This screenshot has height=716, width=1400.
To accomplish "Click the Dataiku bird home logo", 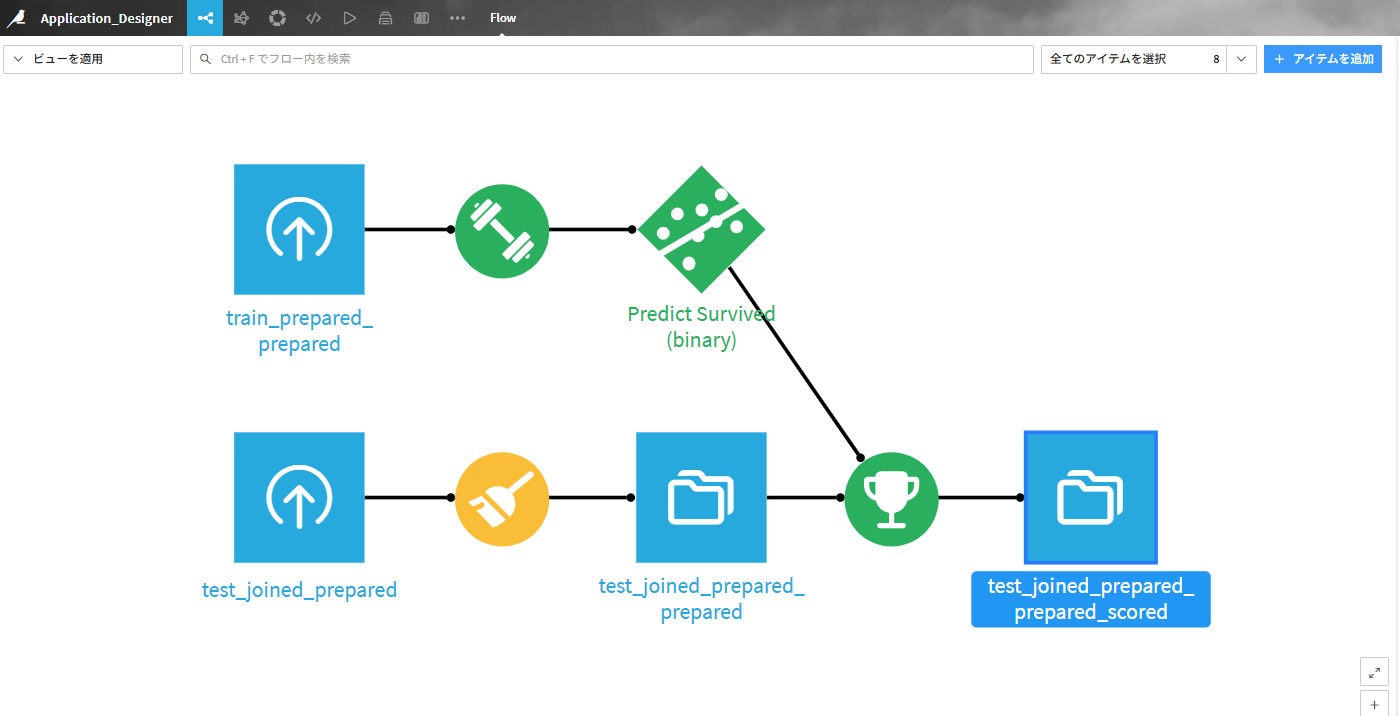I will [x=17, y=18].
